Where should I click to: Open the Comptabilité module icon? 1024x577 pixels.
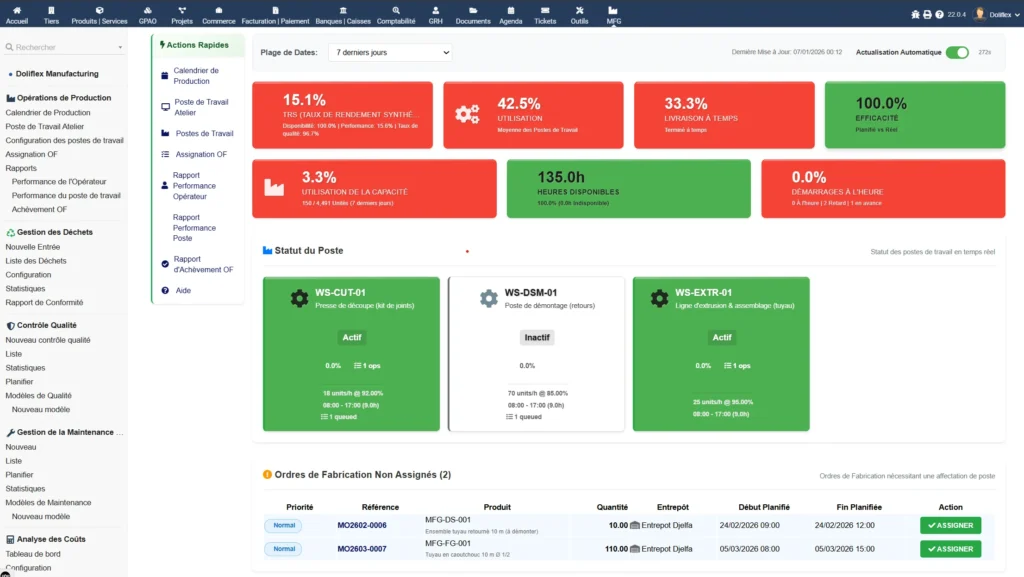[x=397, y=11]
